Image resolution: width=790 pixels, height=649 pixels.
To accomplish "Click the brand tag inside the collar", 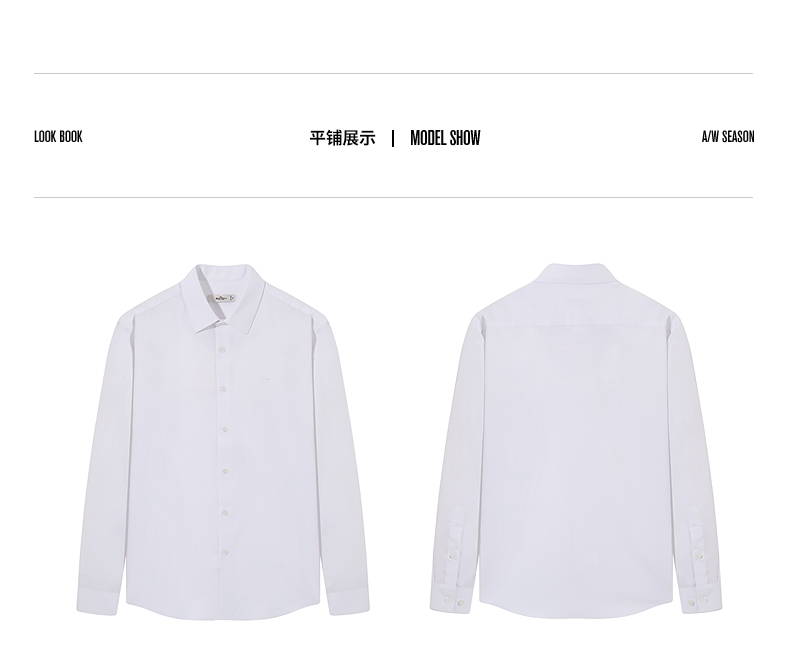I will (x=224, y=298).
